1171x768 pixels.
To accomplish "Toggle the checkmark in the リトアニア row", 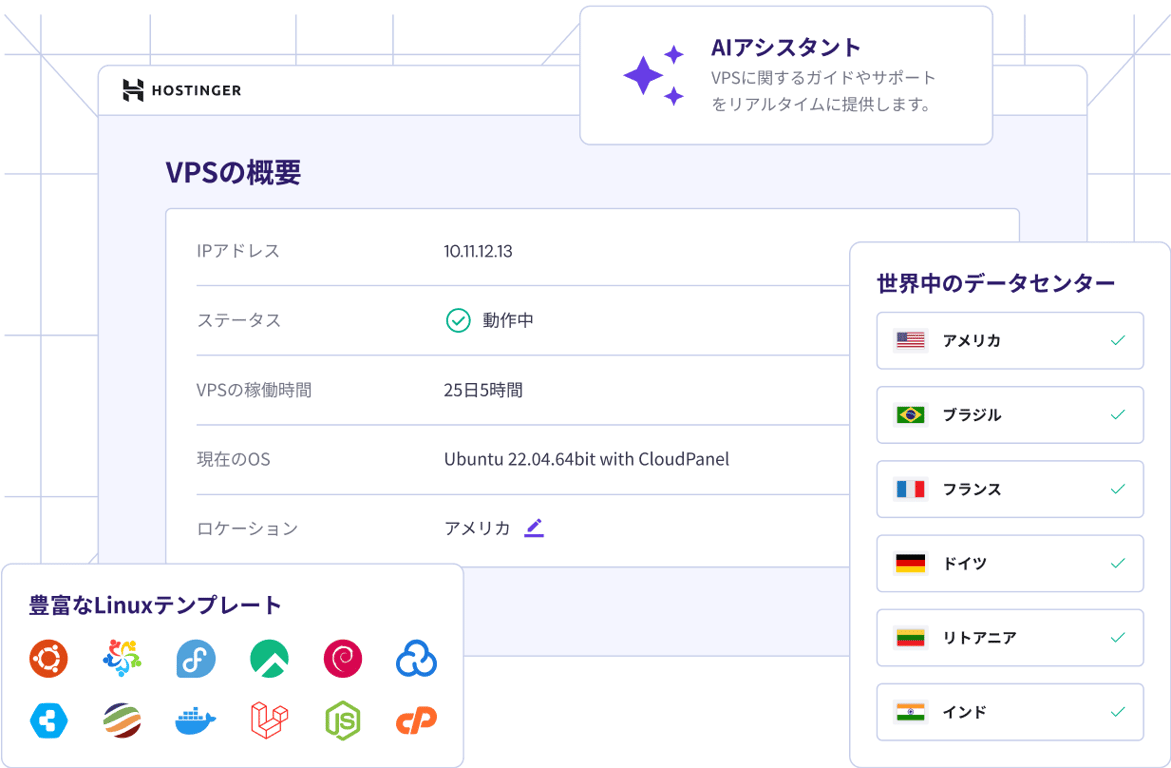I will click(x=1117, y=638).
